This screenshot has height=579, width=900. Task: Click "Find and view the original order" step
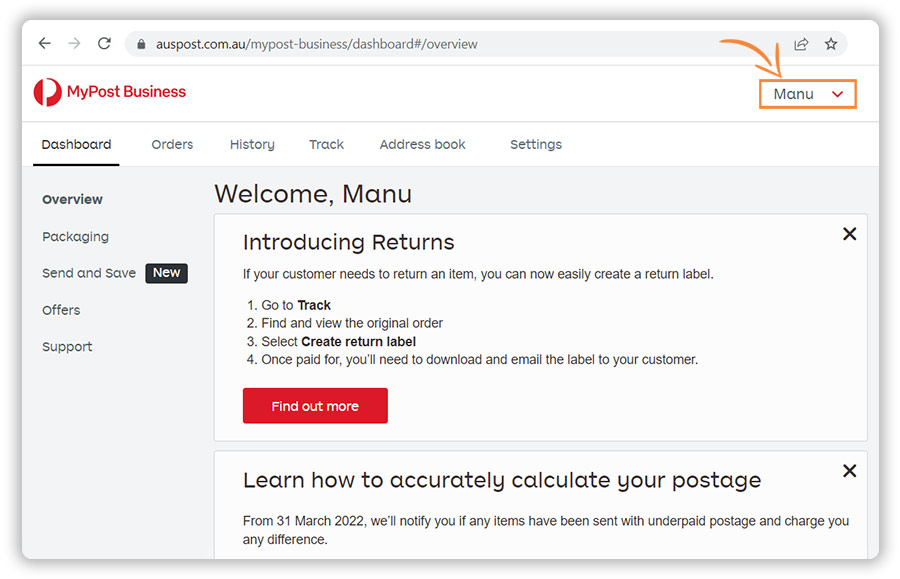[x=352, y=324]
